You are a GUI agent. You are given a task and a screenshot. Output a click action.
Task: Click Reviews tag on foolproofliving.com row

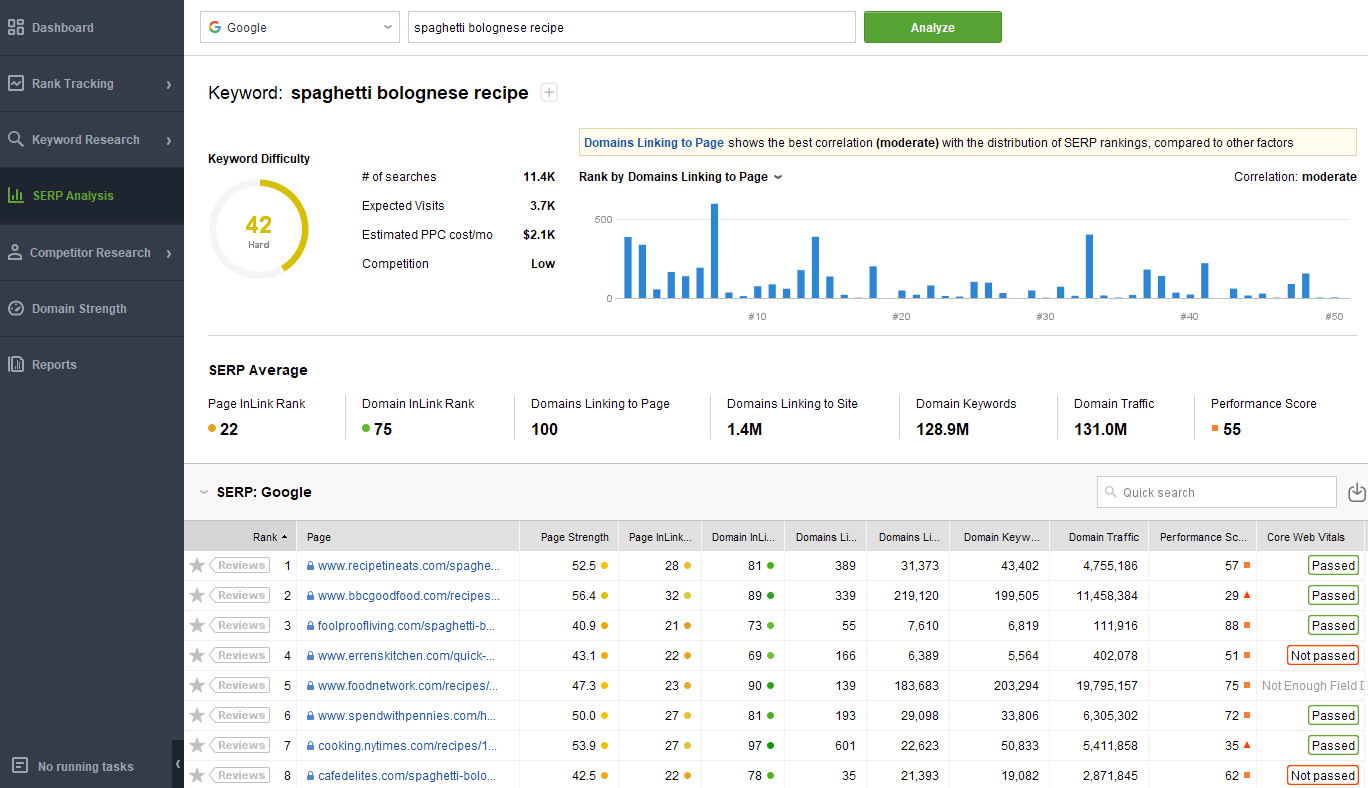pyautogui.click(x=241, y=626)
